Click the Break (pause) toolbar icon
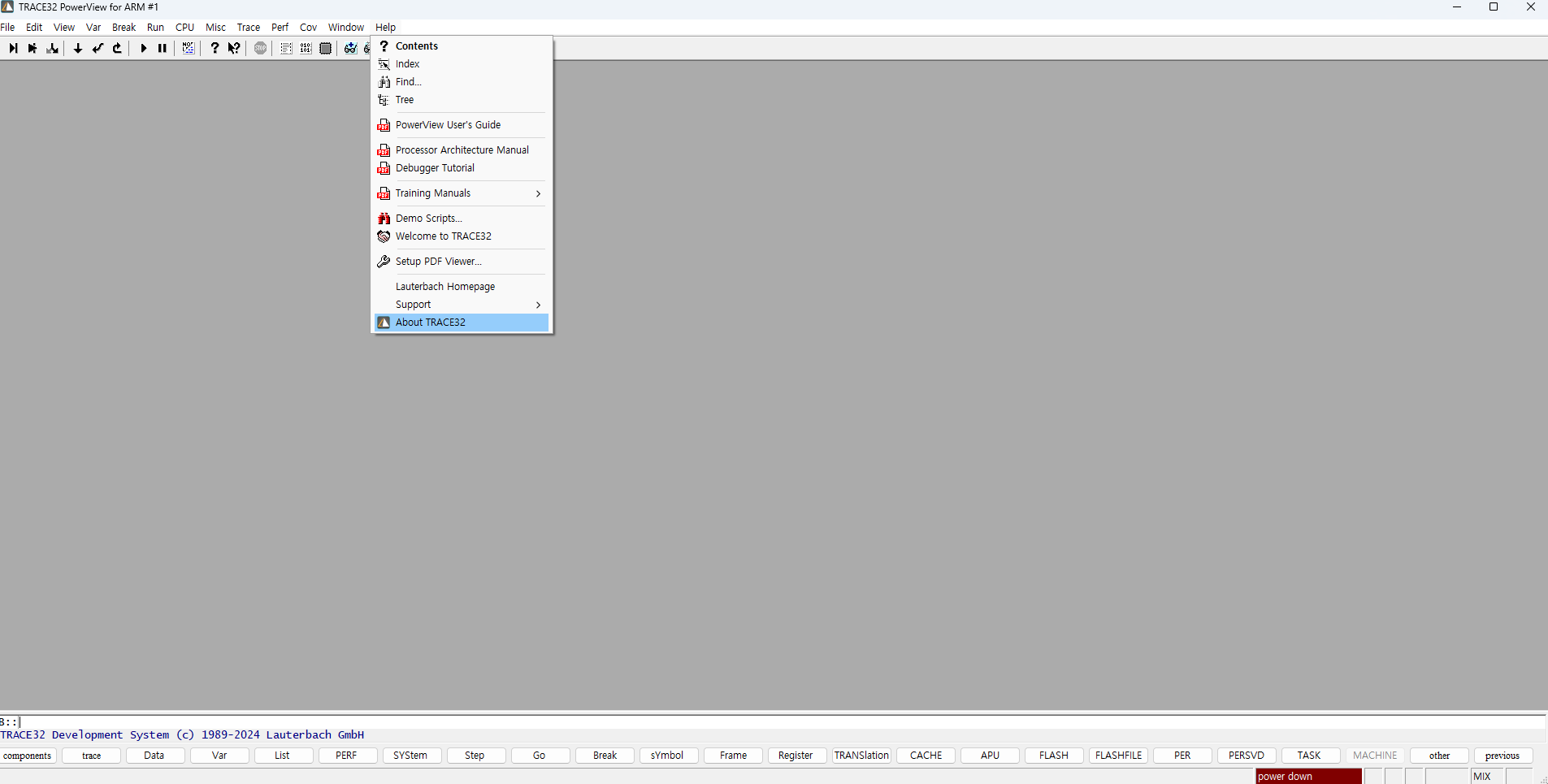Viewport: 1548px width, 784px height. coord(163,49)
